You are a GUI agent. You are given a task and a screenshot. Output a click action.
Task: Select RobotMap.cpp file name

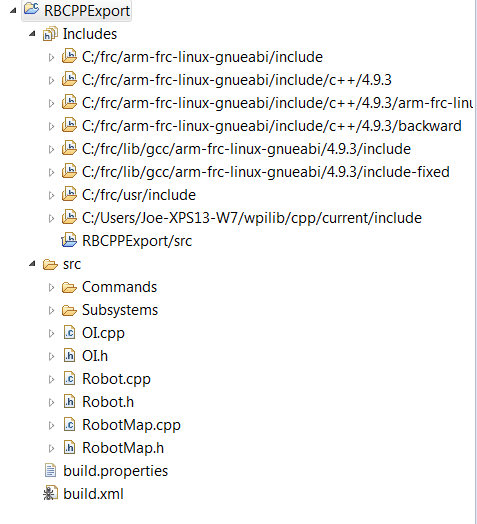coord(131,425)
